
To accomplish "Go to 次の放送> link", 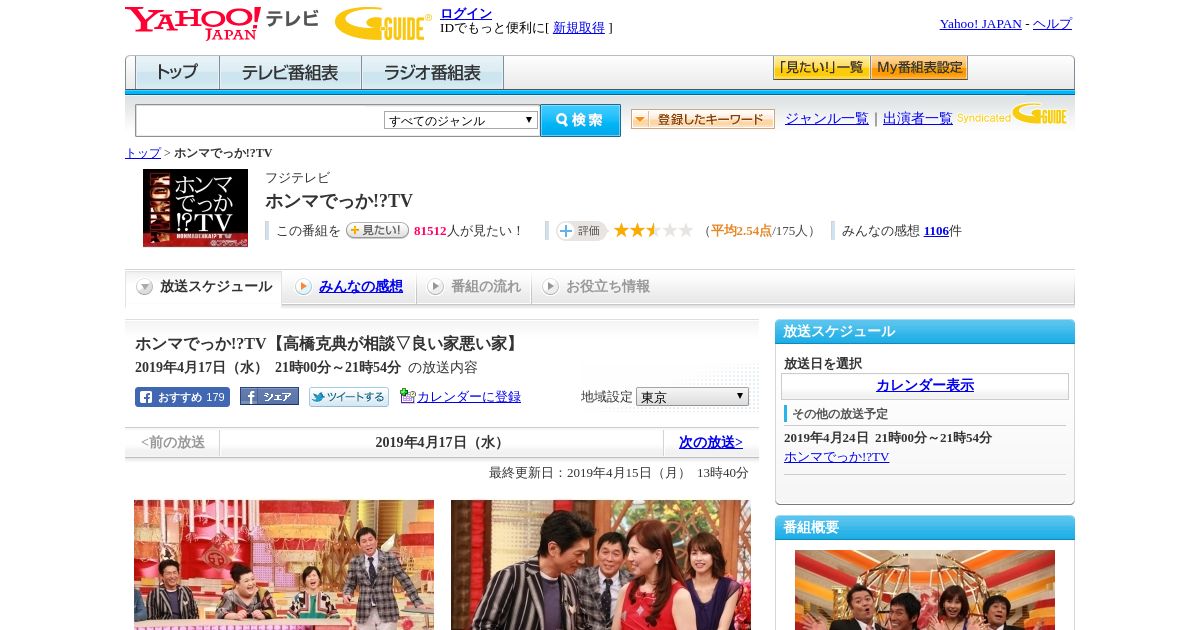I will [x=711, y=442].
